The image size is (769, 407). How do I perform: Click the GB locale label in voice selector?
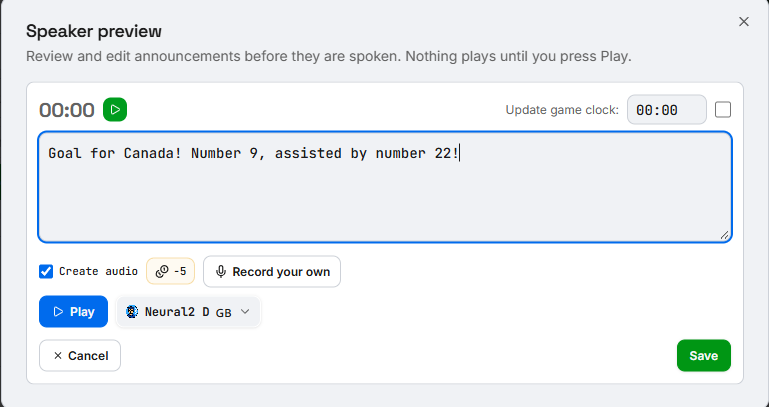pos(224,313)
